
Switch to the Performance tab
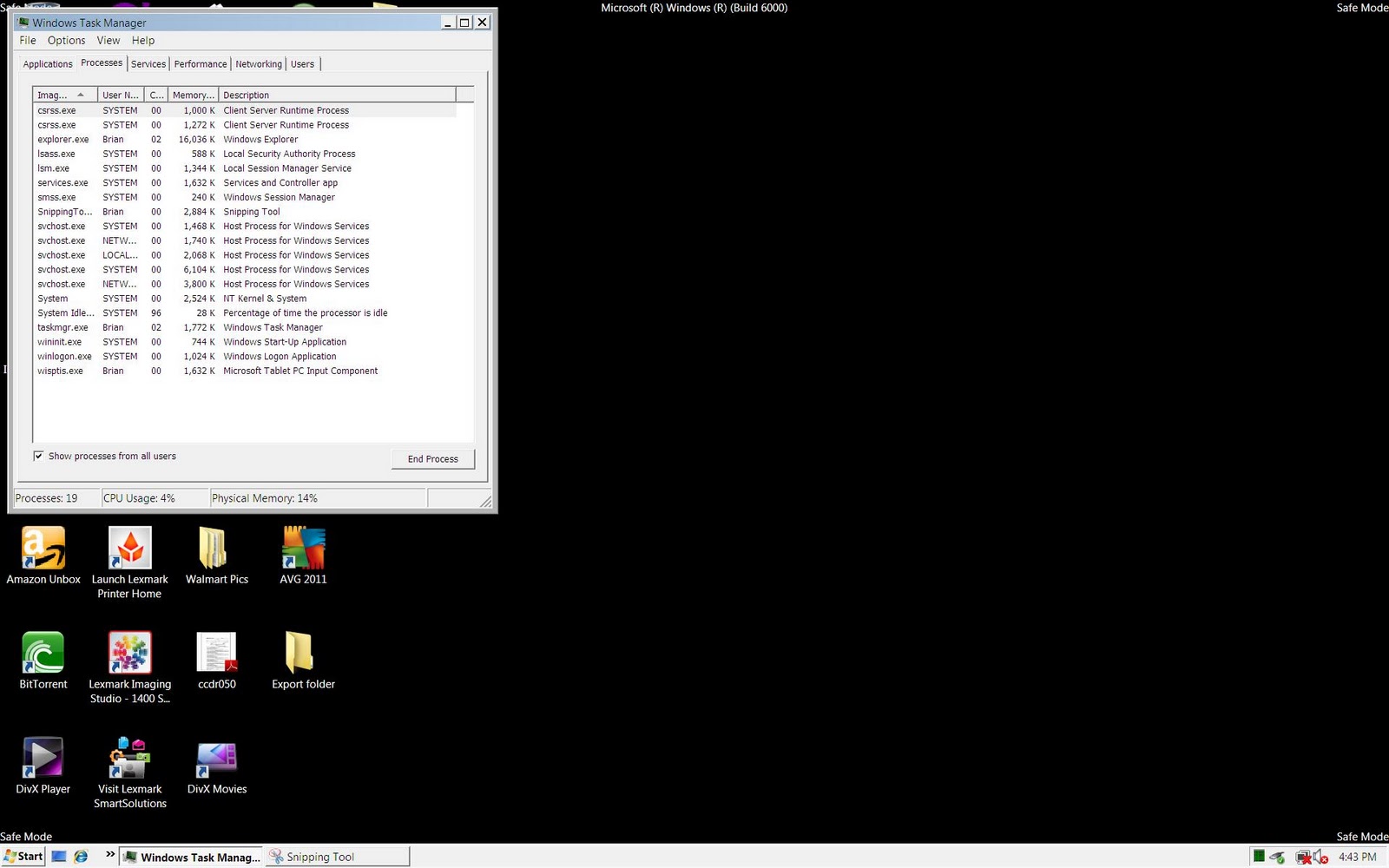[201, 64]
